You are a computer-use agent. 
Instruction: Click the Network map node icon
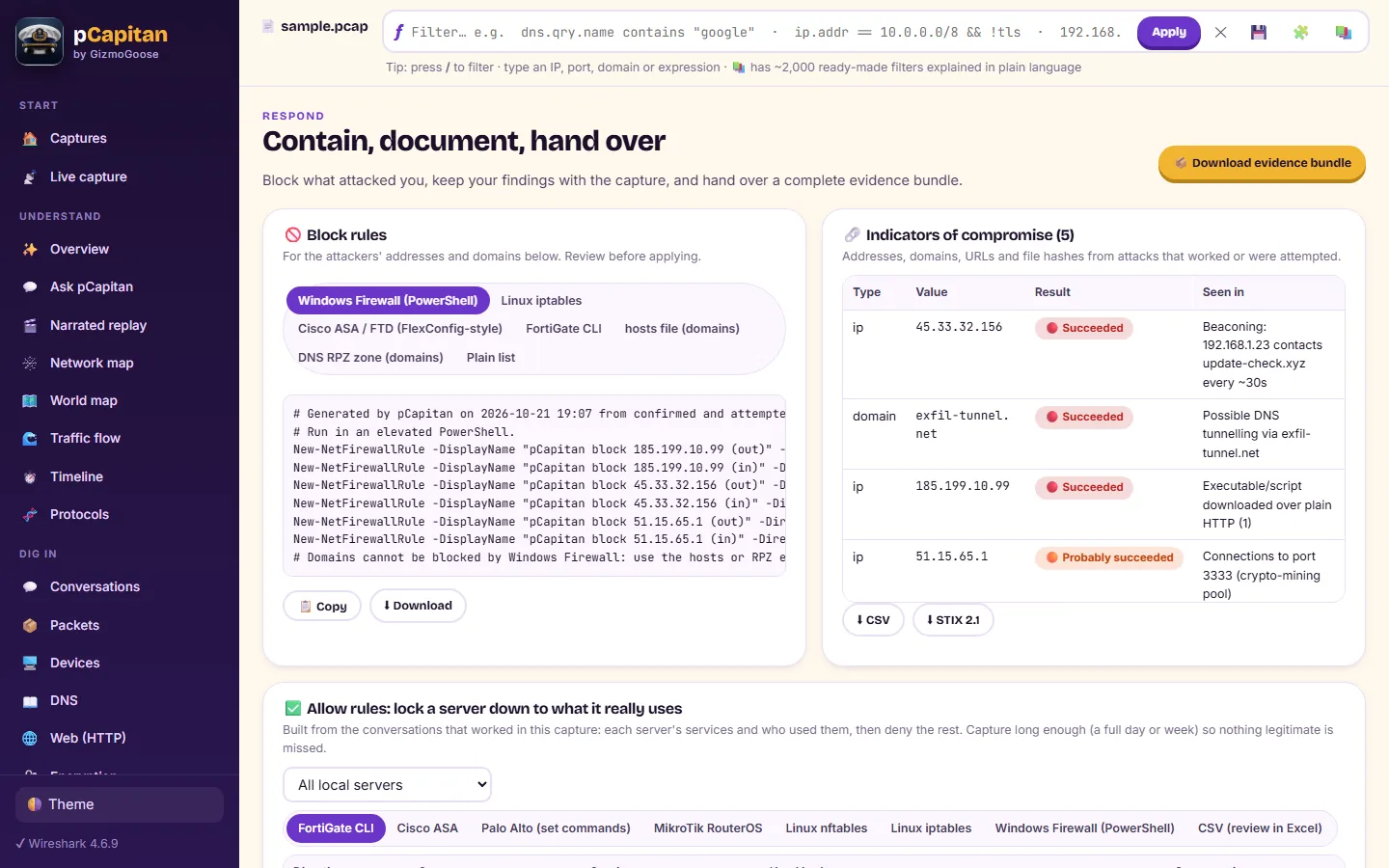pyautogui.click(x=30, y=364)
